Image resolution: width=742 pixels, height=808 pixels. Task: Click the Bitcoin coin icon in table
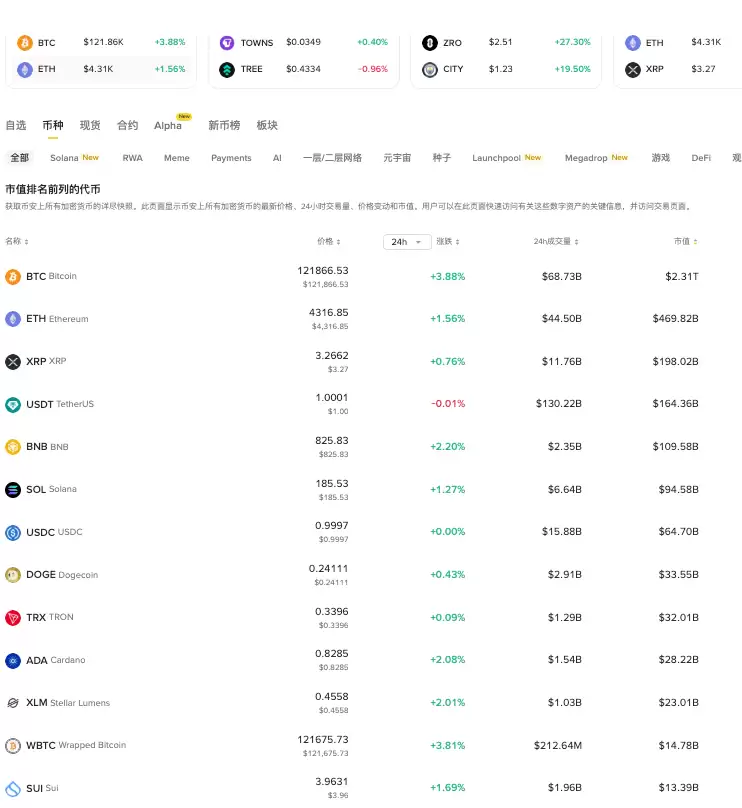pos(13,276)
